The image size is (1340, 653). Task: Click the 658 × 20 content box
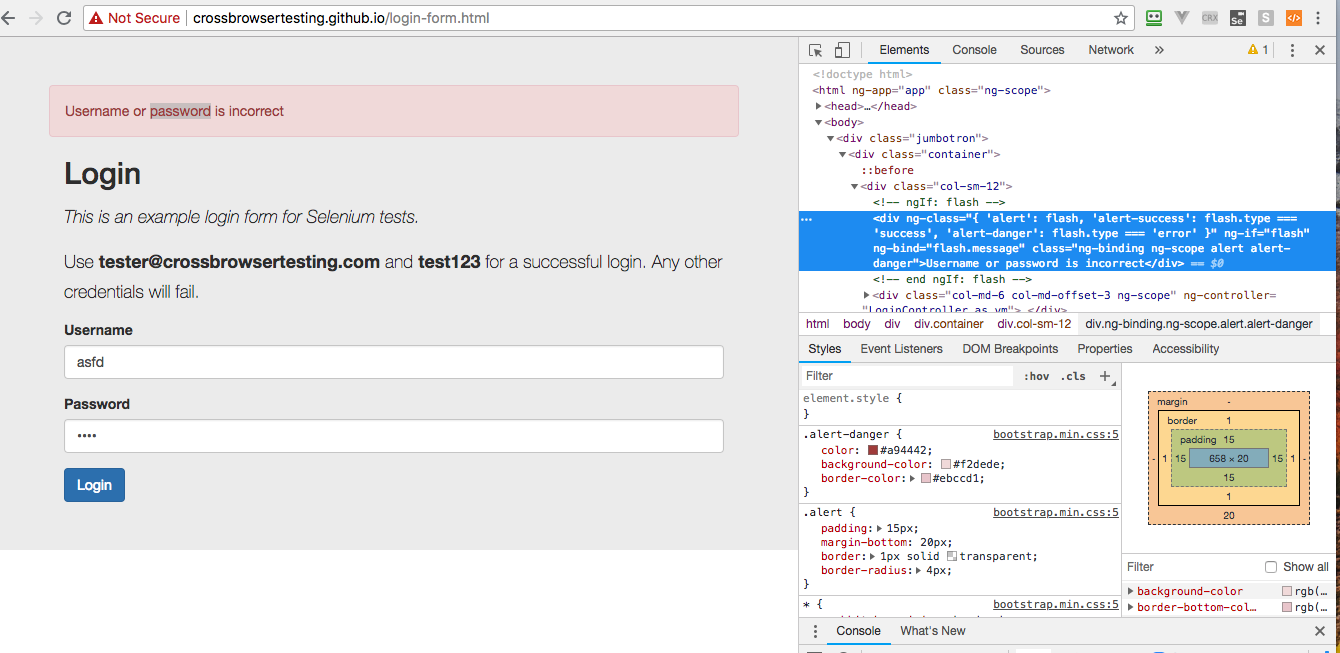(x=1229, y=458)
